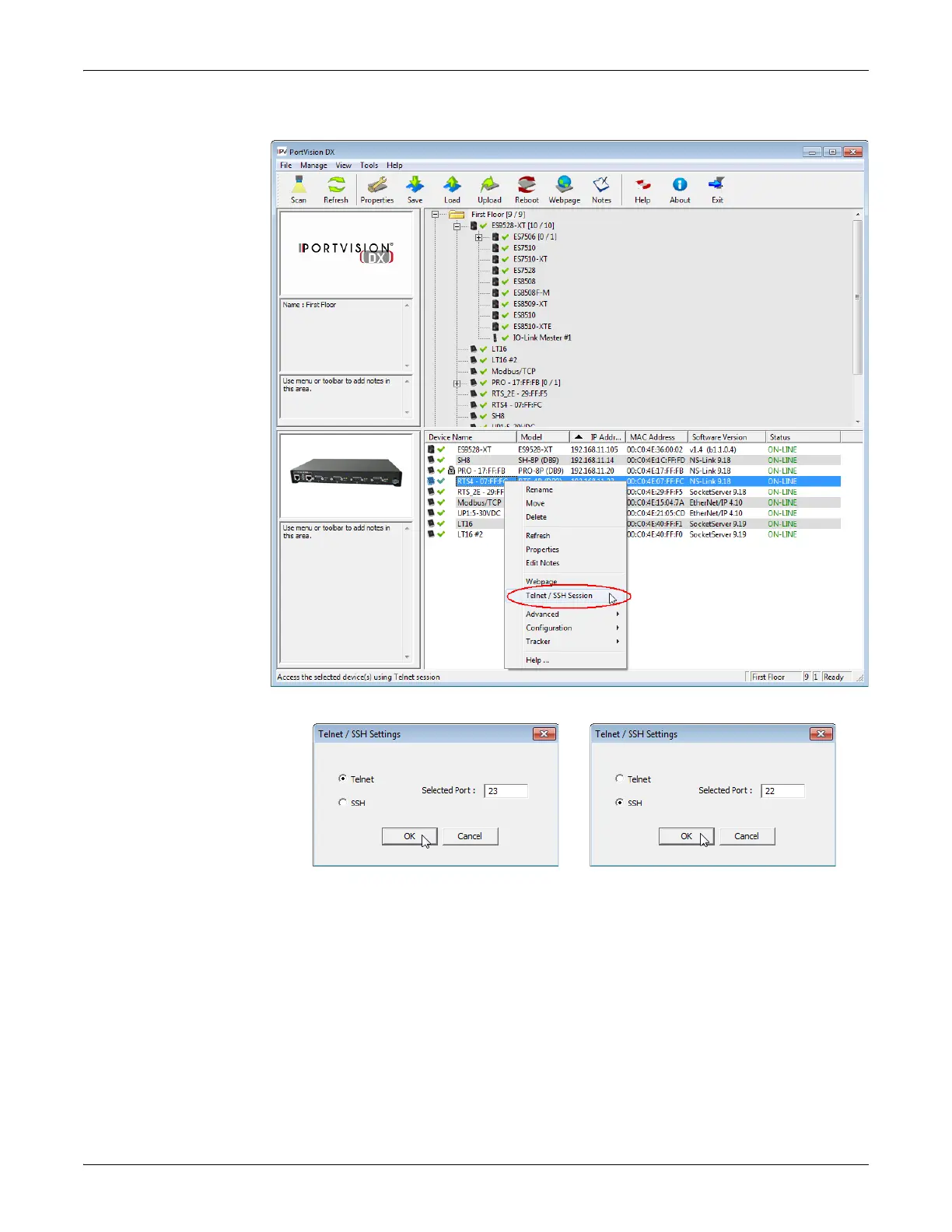Sort by Status column header
This screenshot has height=1232, width=952.
[803, 437]
